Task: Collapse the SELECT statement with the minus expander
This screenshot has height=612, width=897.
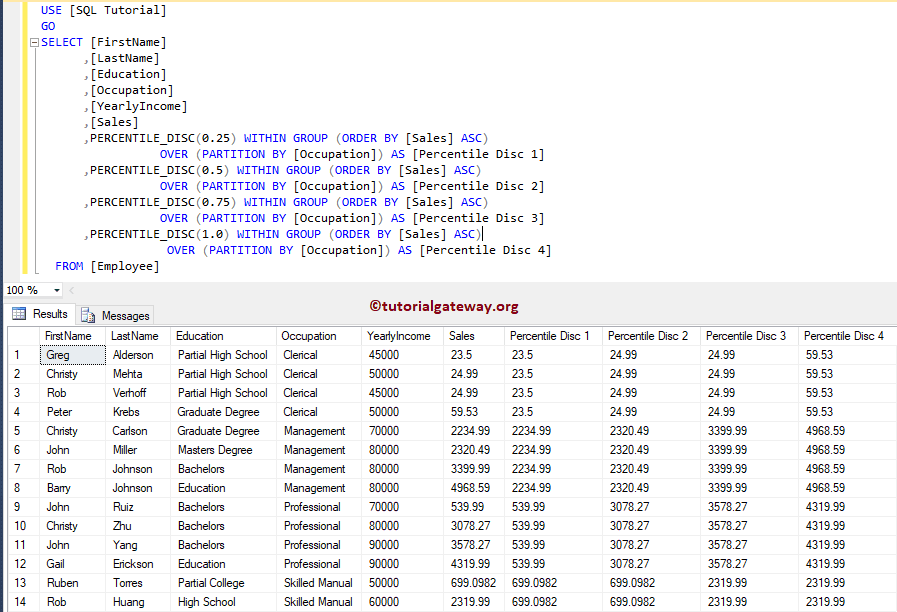Action: [x=33, y=41]
